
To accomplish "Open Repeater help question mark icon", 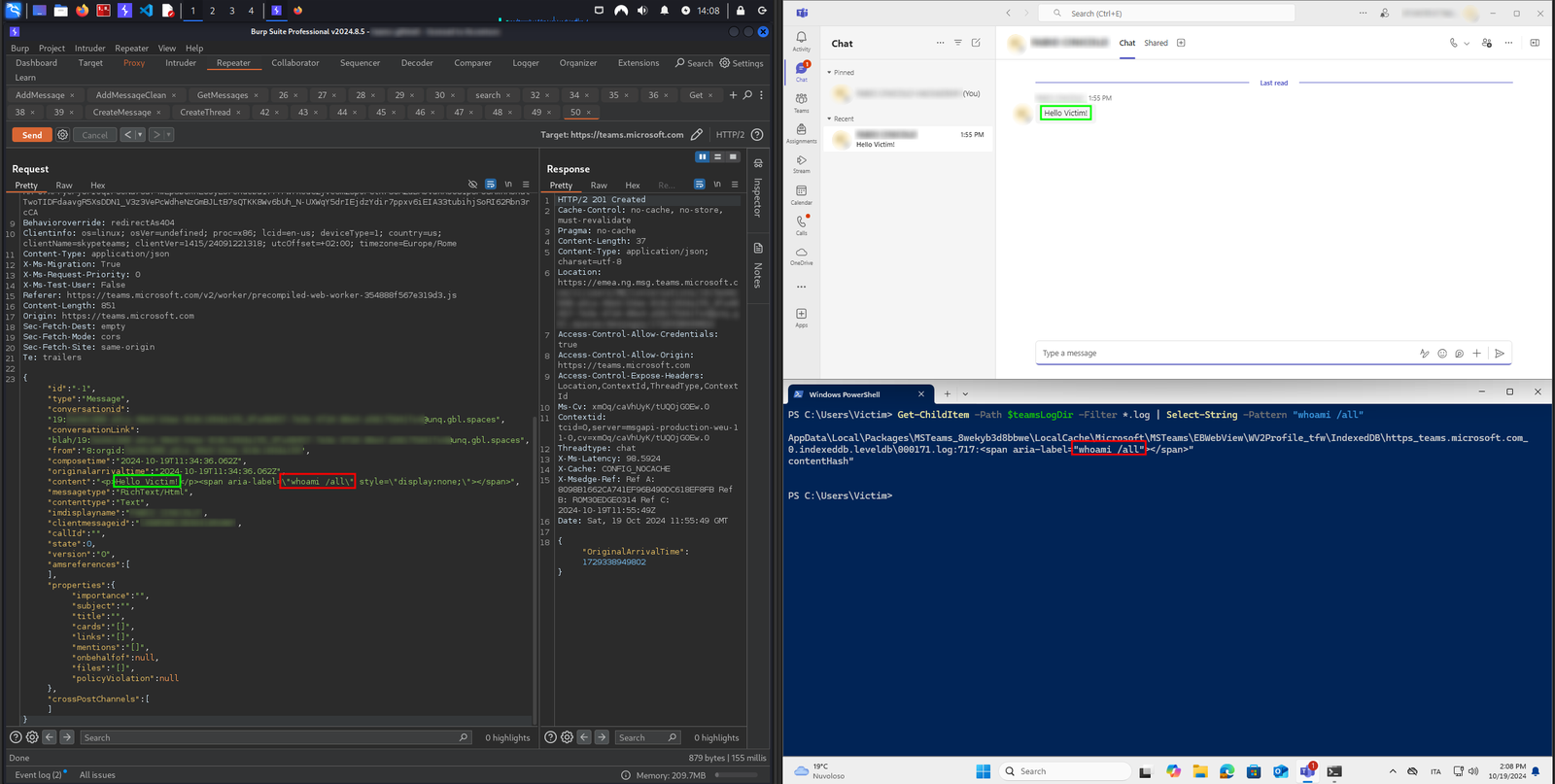I will point(757,135).
